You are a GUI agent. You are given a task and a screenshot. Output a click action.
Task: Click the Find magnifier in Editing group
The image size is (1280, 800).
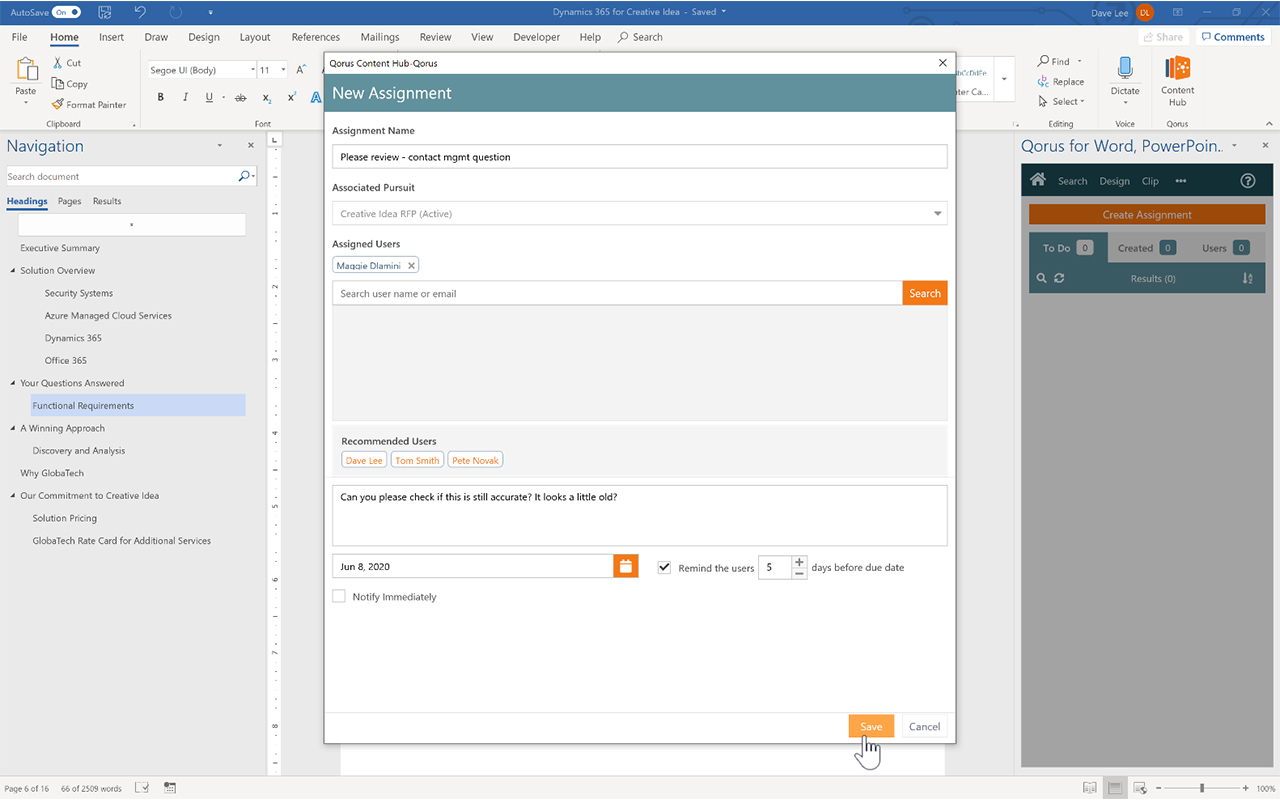(x=1044, y=61)
